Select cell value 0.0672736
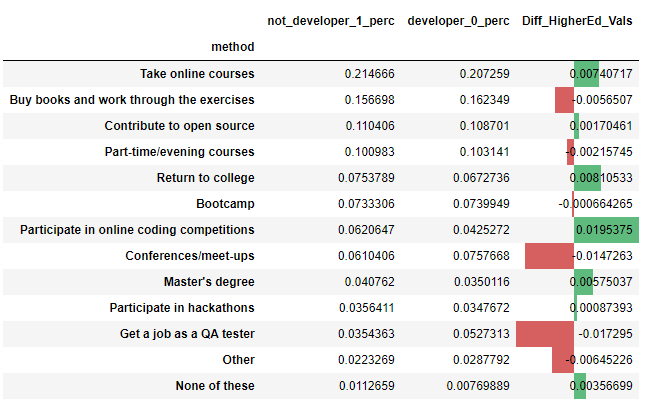Viewport: 647px width, 403px height. [x=482, y=177]
